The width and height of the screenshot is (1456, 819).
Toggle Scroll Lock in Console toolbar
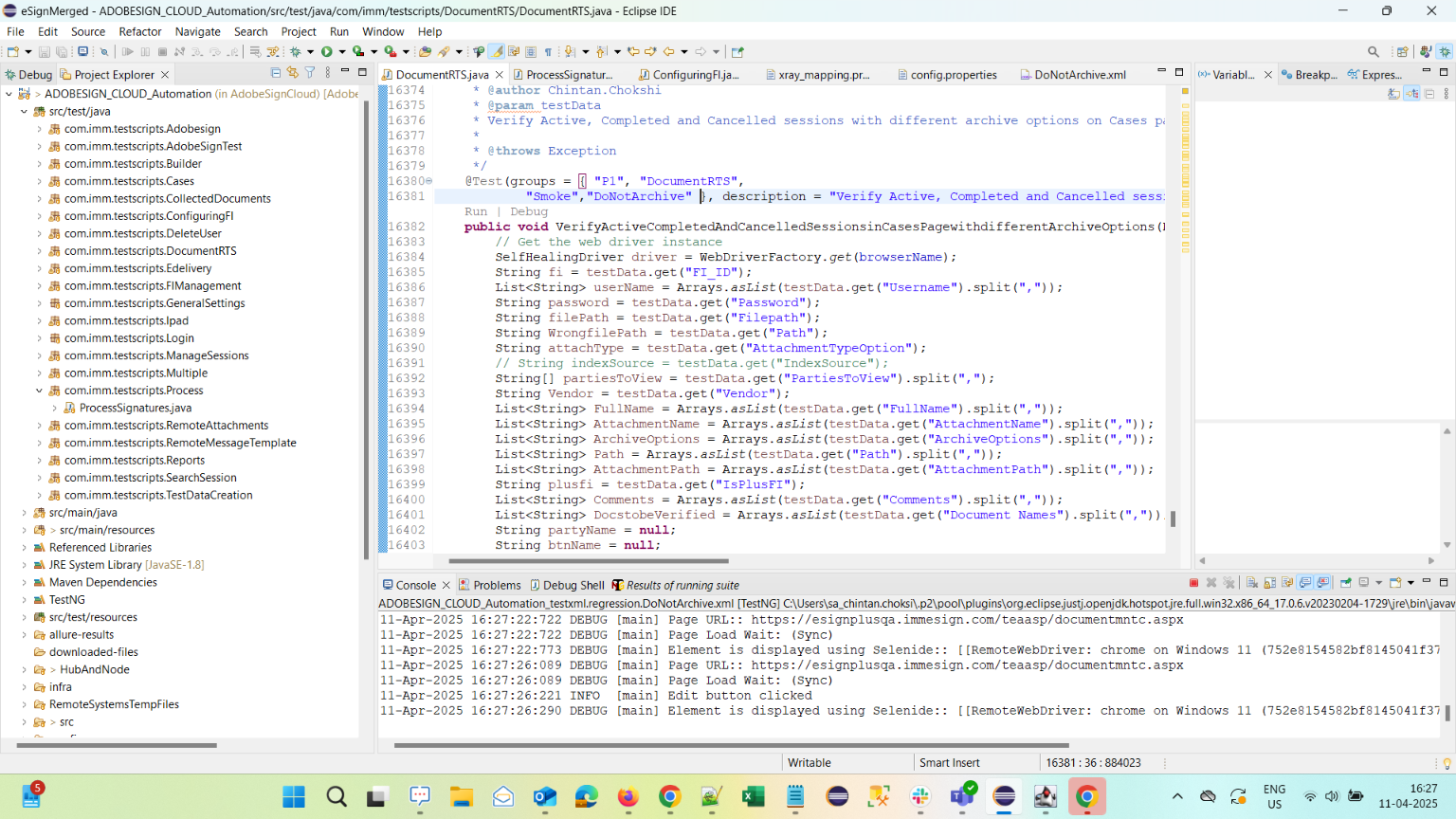(1270, 583)
